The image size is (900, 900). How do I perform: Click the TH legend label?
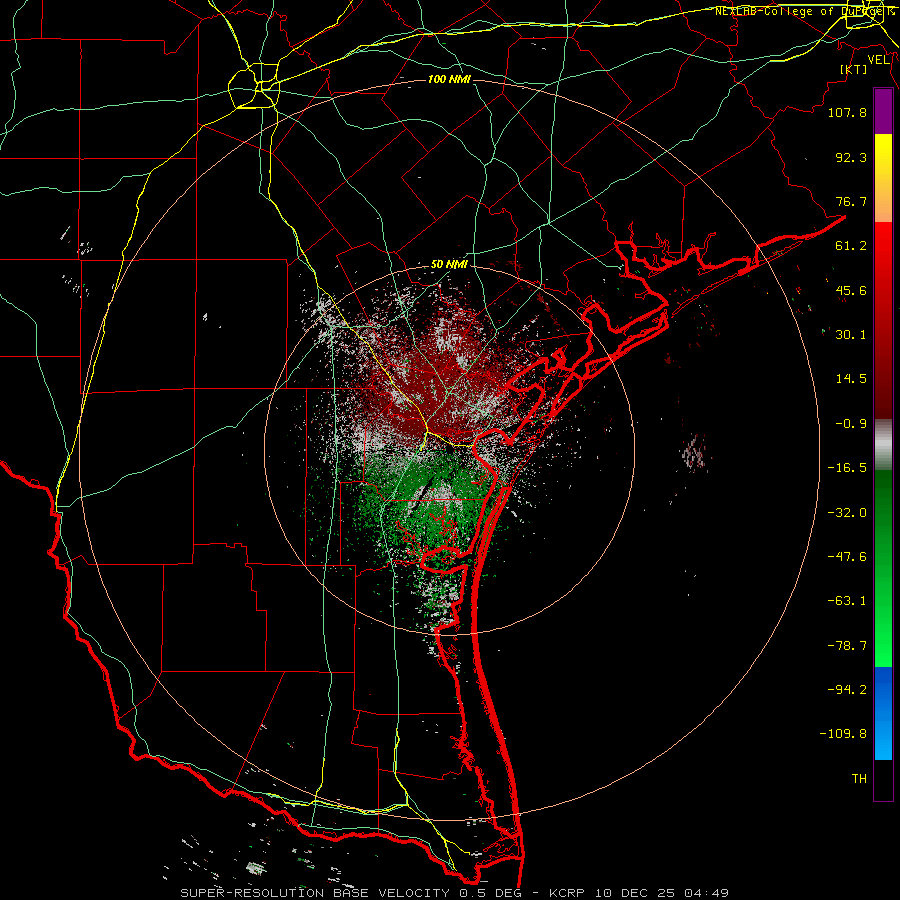(859, 779)
